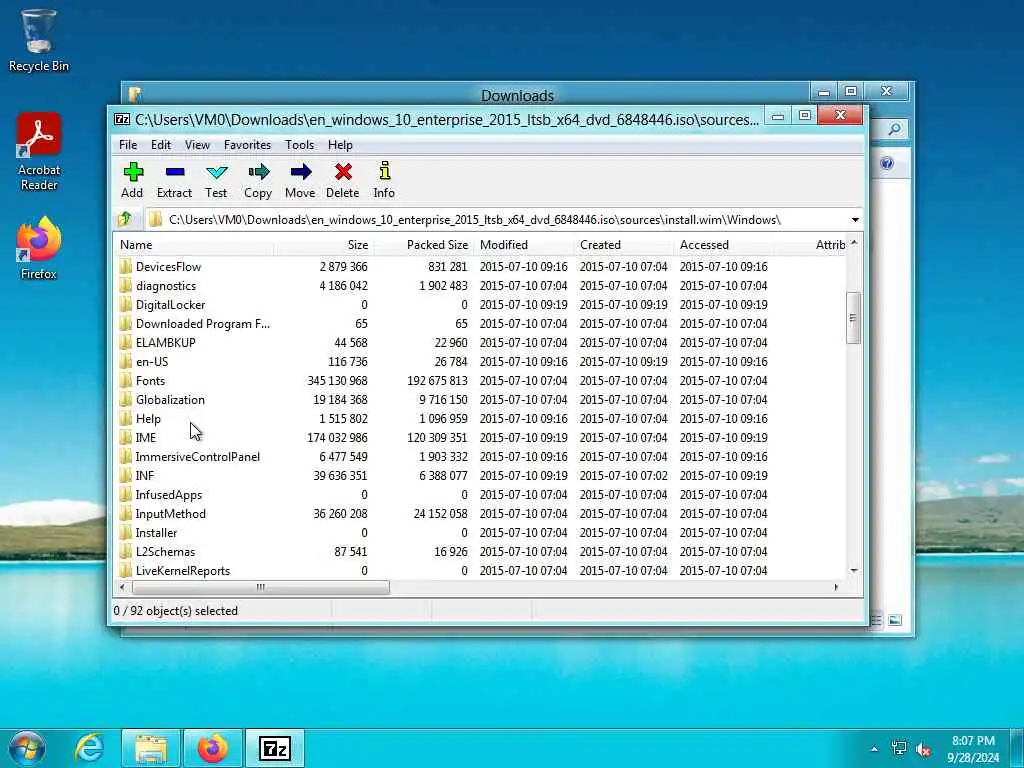This screenshot has width=1024, height=768.
Task: Sort by Modified column header
Action: 524,245
